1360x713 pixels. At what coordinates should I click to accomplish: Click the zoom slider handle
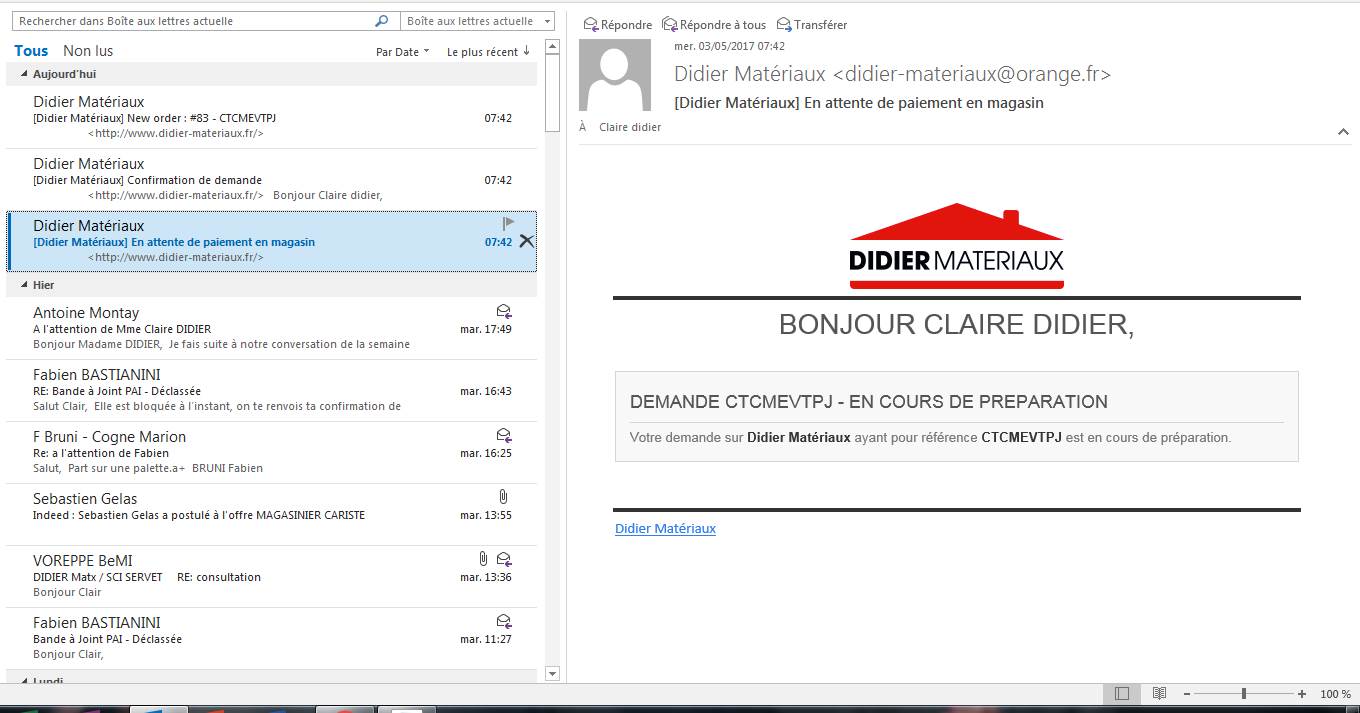point(1244,694)
